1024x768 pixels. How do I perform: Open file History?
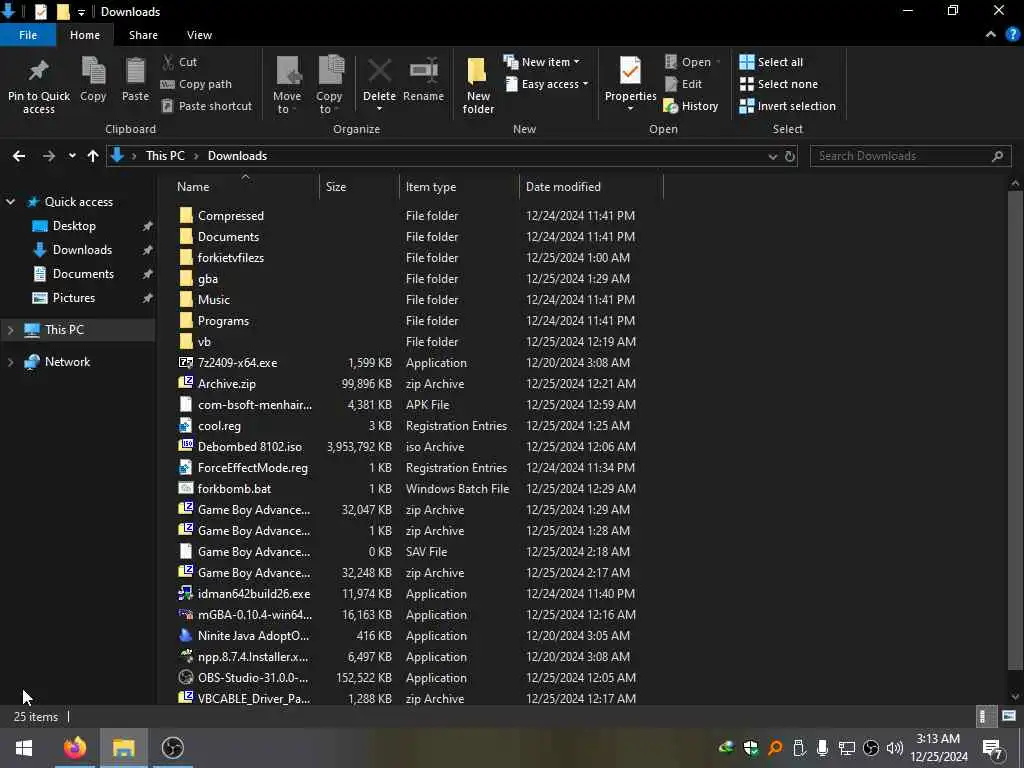tap(690, 106)
